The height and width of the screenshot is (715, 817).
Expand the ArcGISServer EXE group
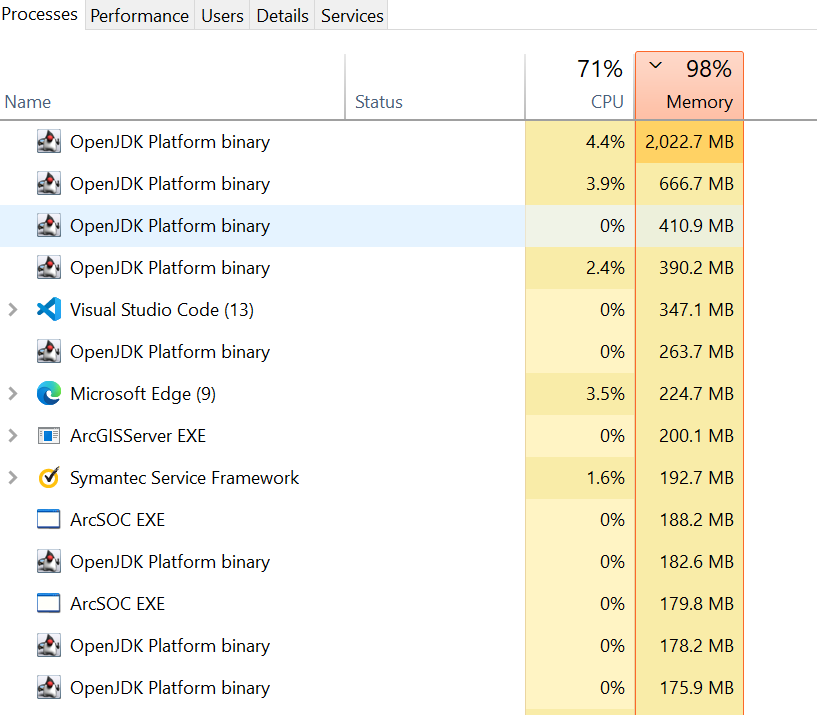(x=13, y=436)
